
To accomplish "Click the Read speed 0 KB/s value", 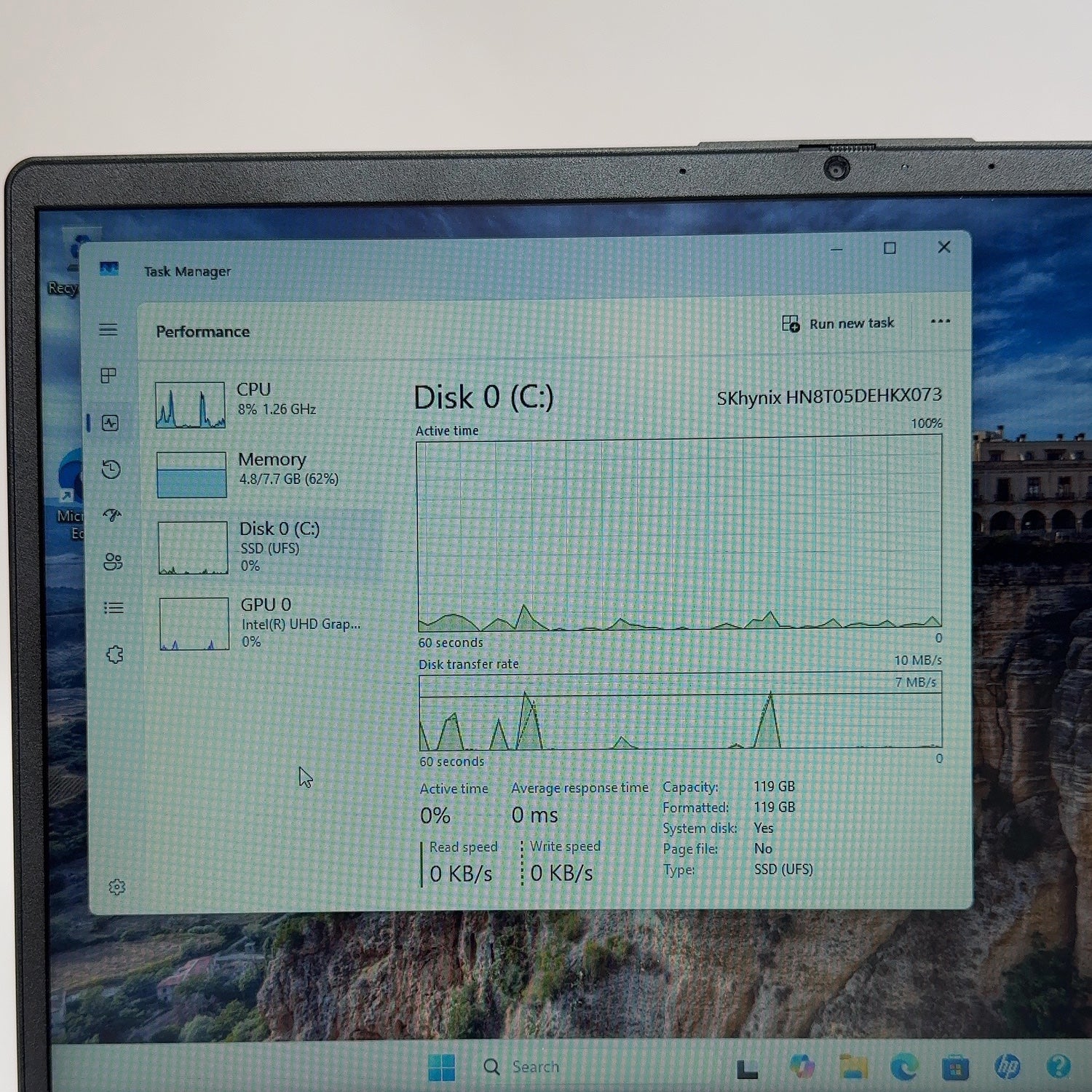I will (461, 874).
